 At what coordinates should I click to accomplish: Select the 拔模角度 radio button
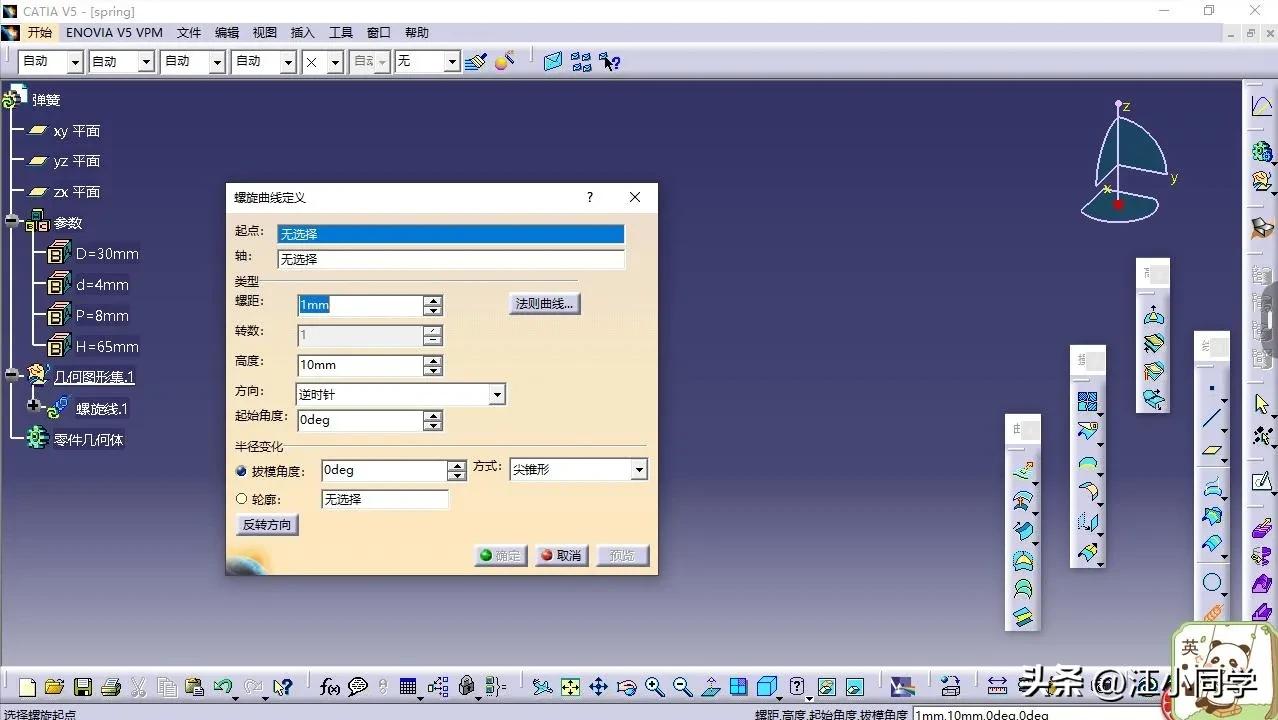pyautogui.click(x=241, y=470)
